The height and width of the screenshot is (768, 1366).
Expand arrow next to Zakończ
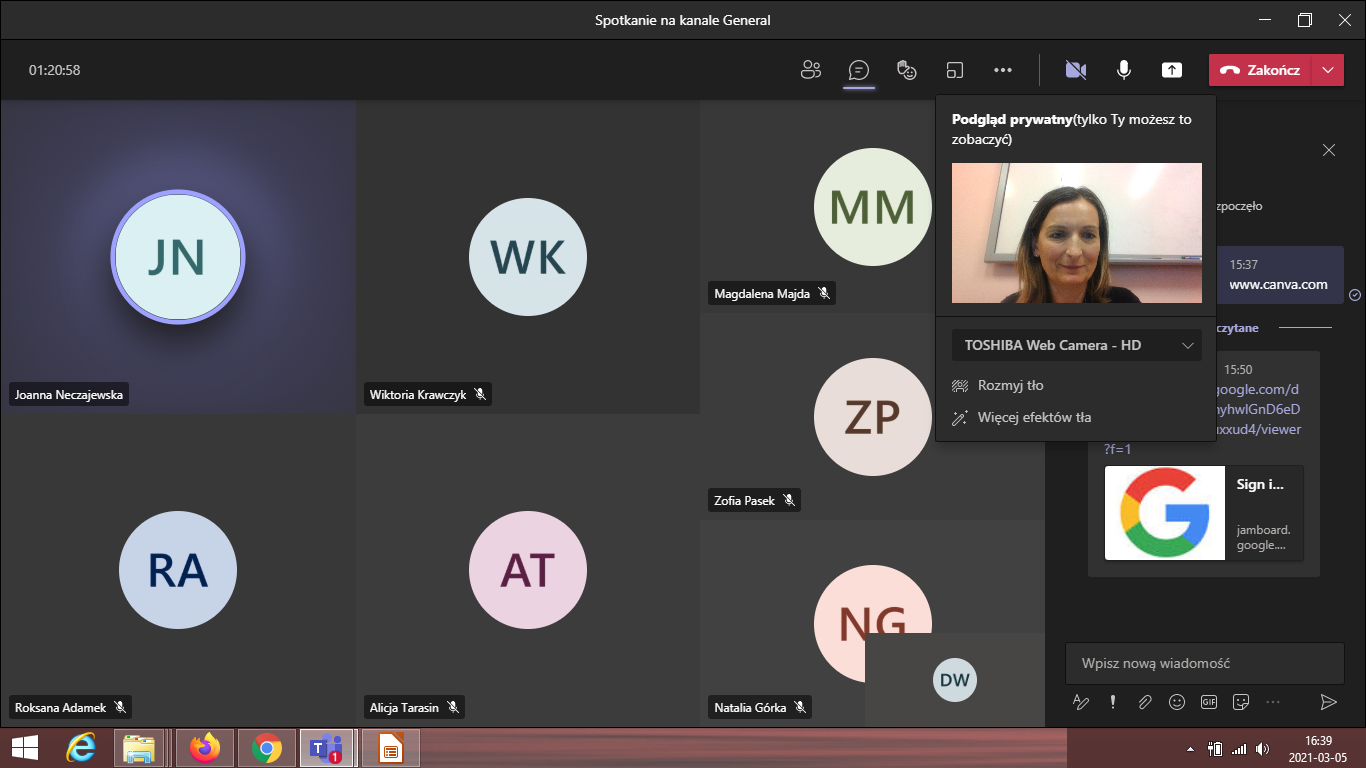coord(1327,70)
